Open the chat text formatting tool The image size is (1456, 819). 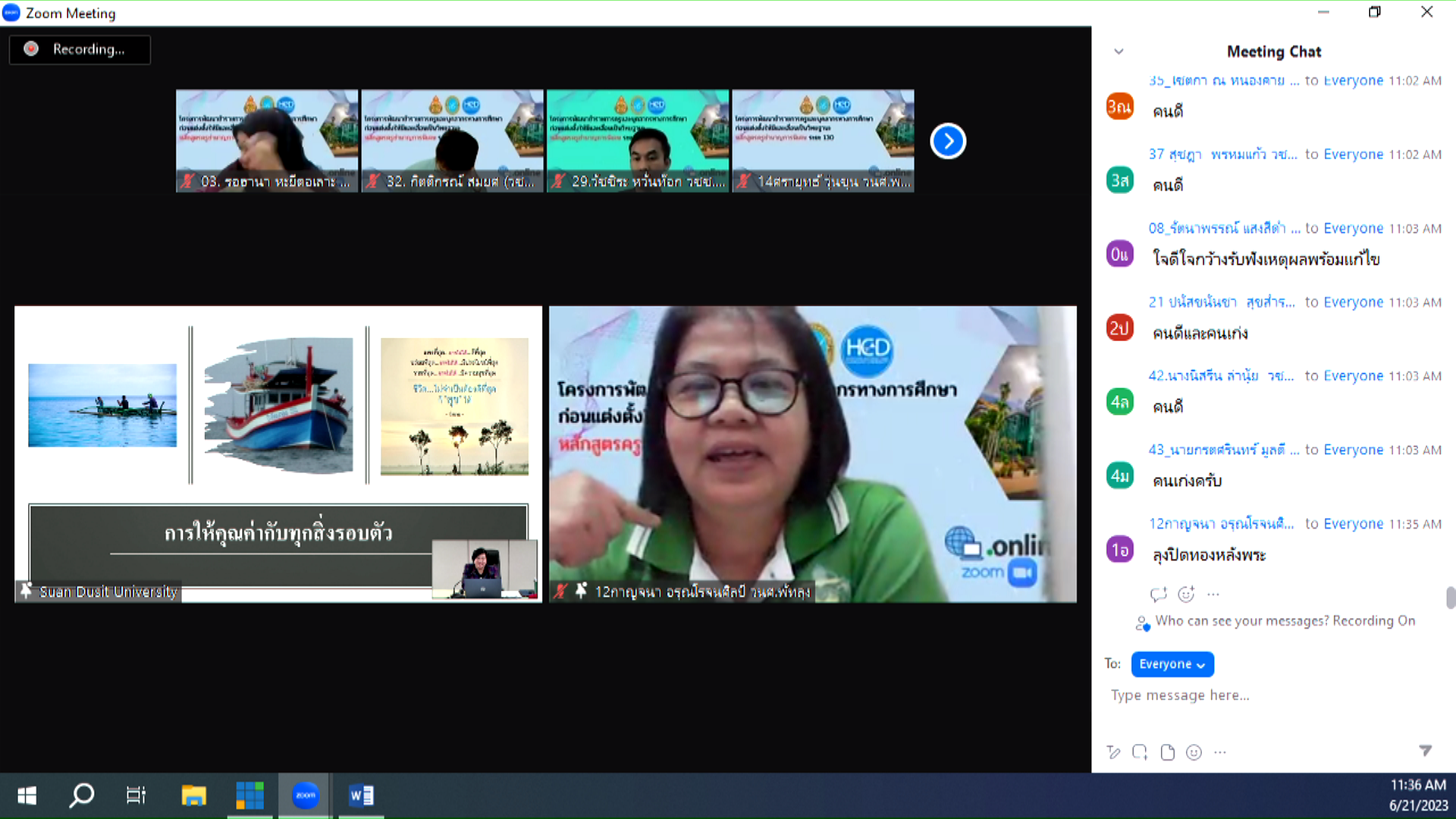[x=1113, y=752]
